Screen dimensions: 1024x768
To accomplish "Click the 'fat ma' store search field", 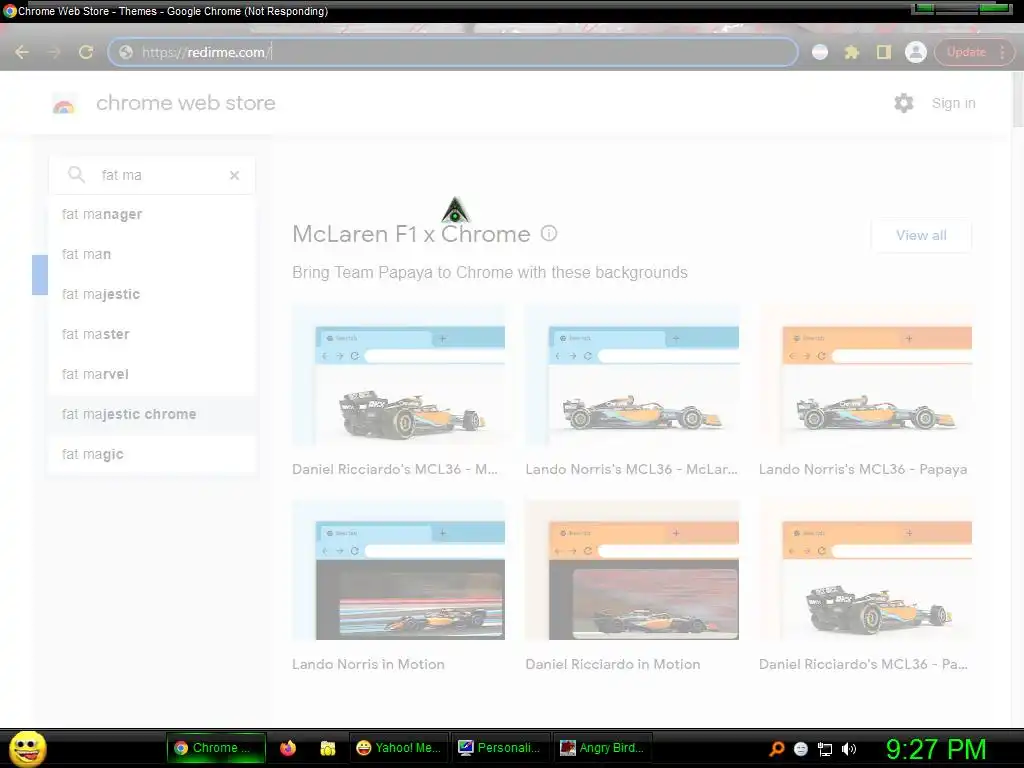I will (x=152, y=175).
